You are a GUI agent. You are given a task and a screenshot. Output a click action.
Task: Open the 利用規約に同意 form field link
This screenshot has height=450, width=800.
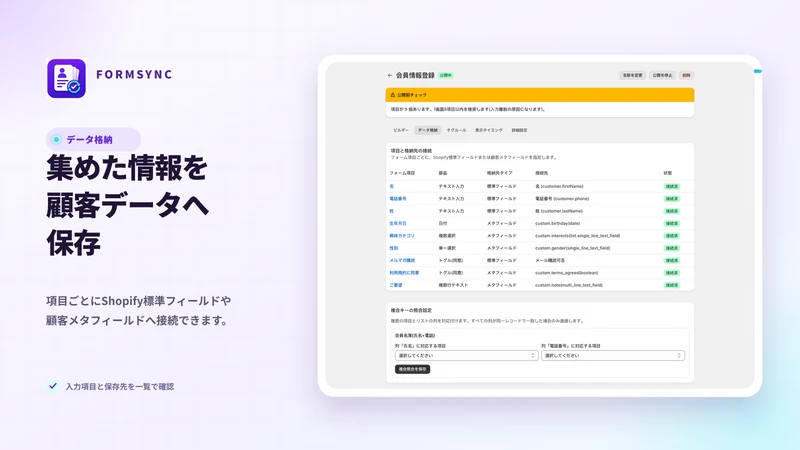pos(404,273)
